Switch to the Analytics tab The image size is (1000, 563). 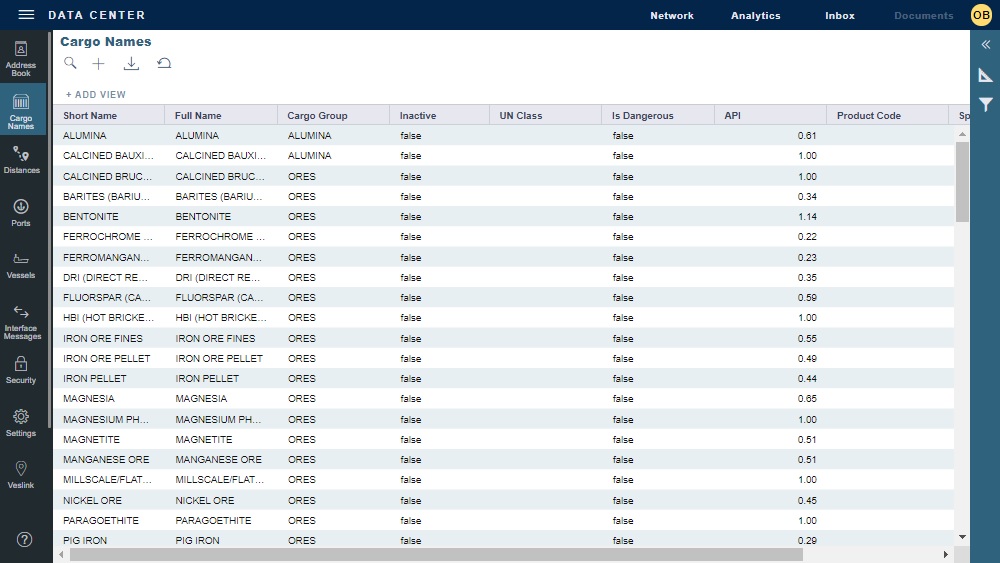point(755,16)
